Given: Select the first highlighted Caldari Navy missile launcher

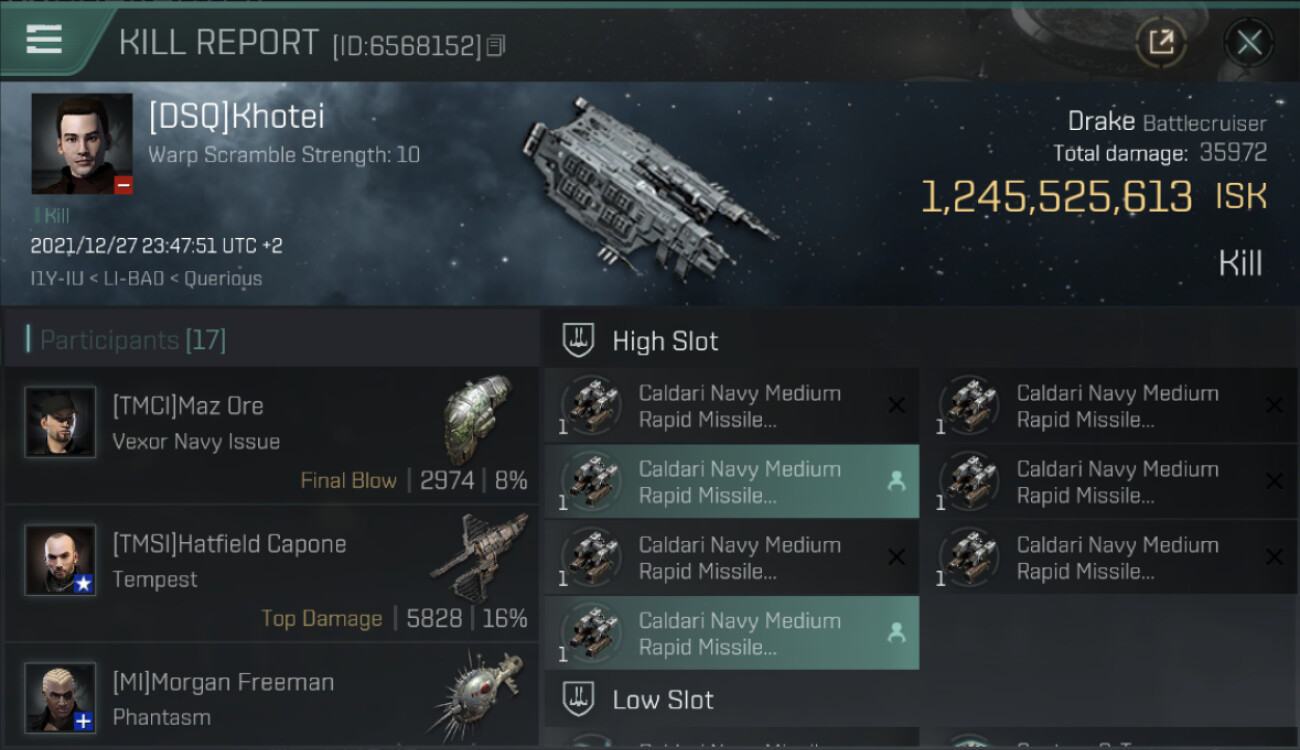Looking at the screenshot, I should [x=731, y=482].
